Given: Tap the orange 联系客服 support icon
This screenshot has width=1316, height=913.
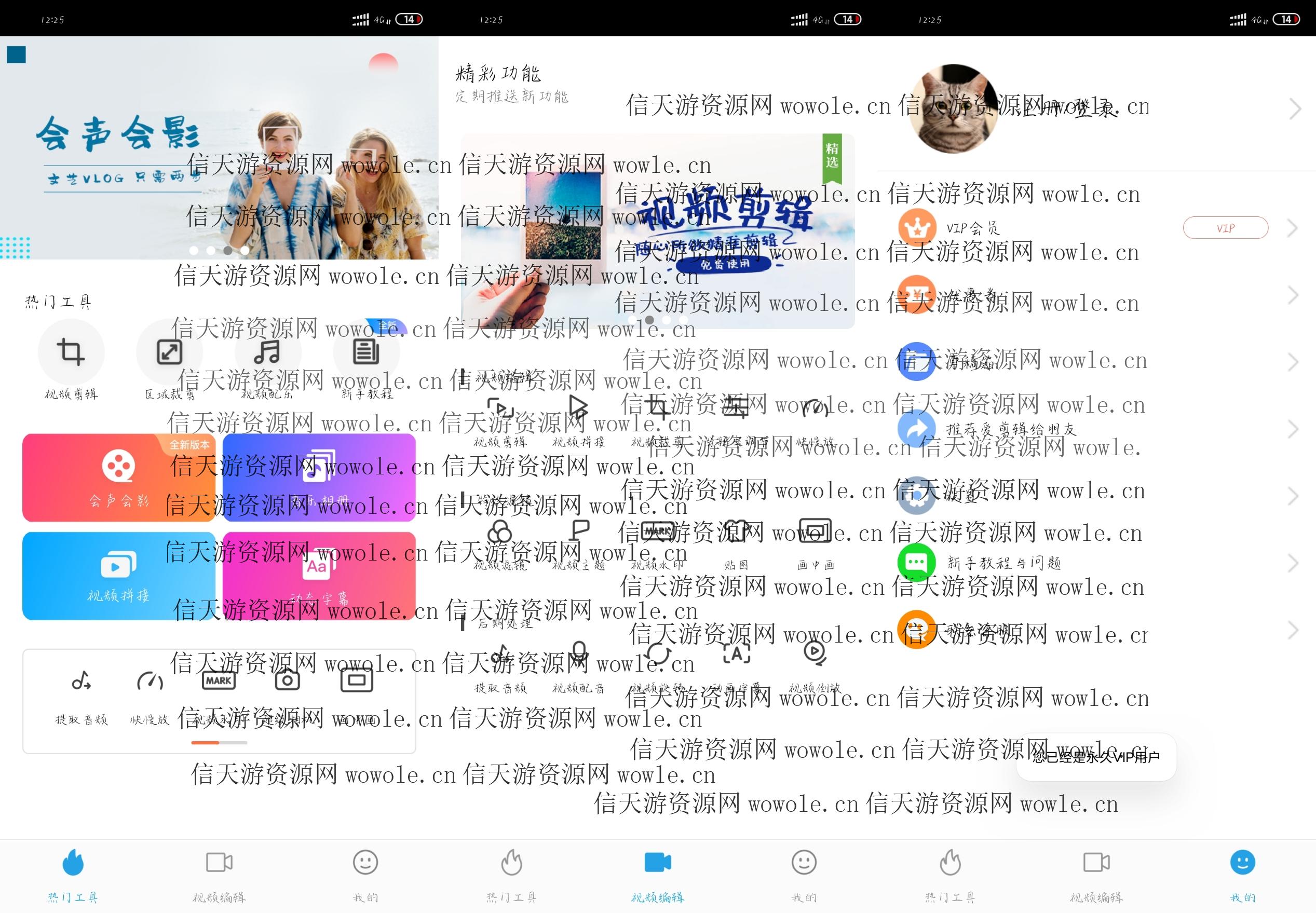Looking at the screenshot, I should pos(917,630).
